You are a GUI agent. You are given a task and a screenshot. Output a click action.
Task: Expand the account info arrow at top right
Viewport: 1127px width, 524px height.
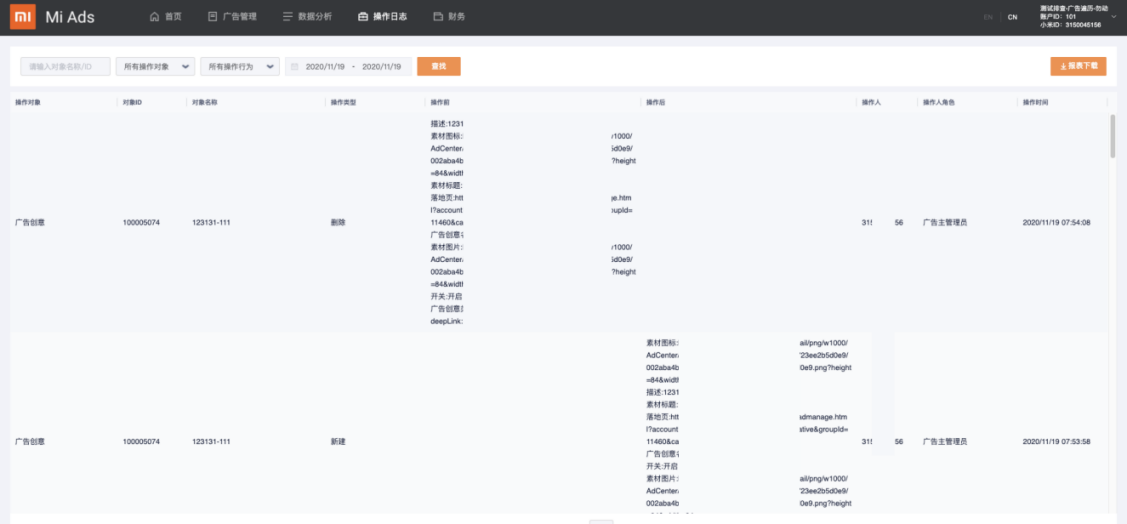click(x=1113, y=17)
